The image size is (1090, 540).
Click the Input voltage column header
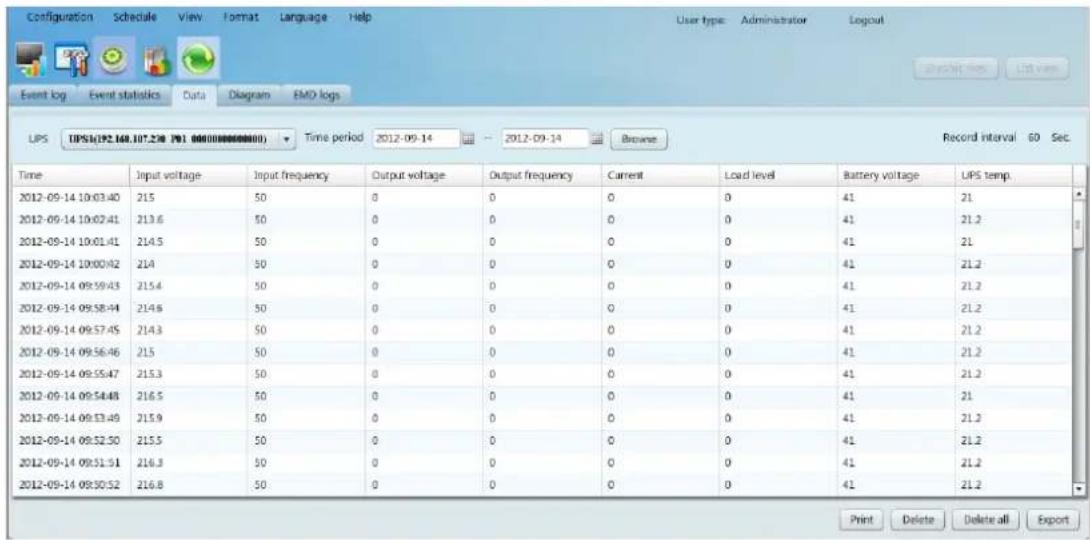point(188,176)
